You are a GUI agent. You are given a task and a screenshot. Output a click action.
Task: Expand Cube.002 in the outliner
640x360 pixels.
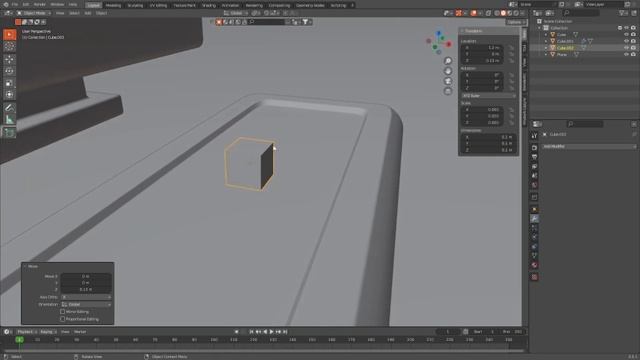(546, 48)
